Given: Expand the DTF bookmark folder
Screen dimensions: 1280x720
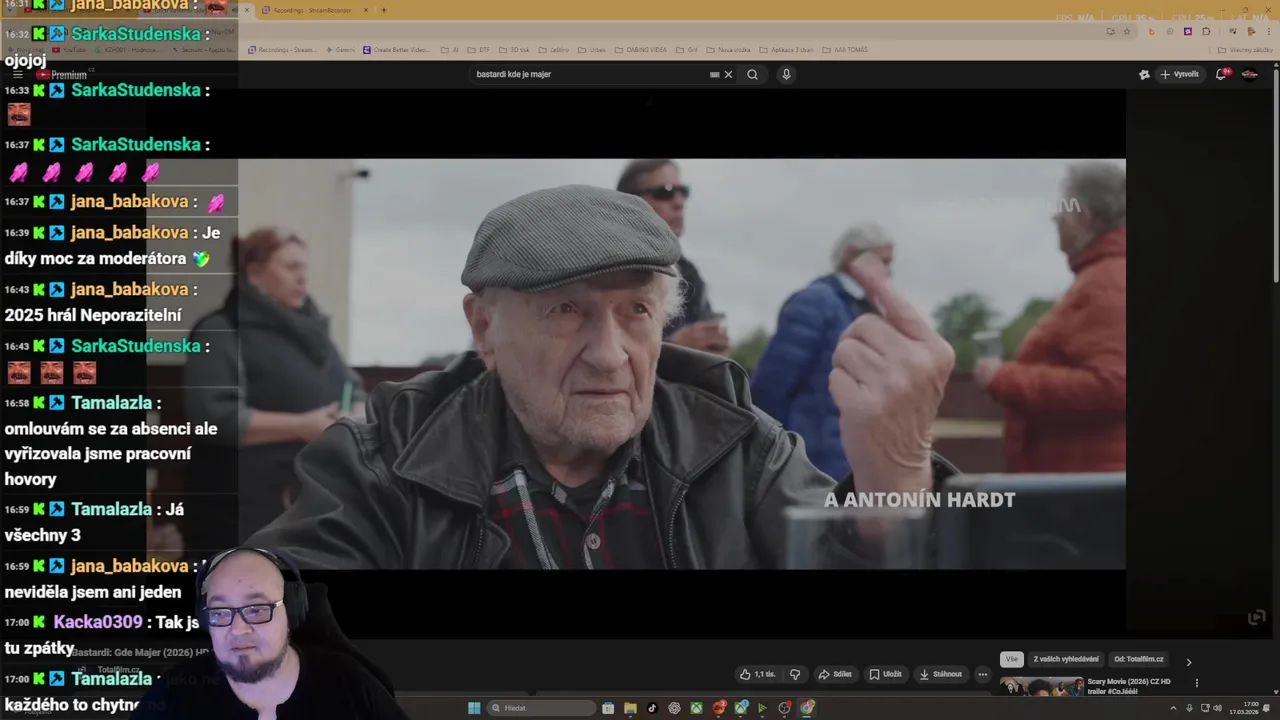Looking at the screenshot, I should click(479, 50).
